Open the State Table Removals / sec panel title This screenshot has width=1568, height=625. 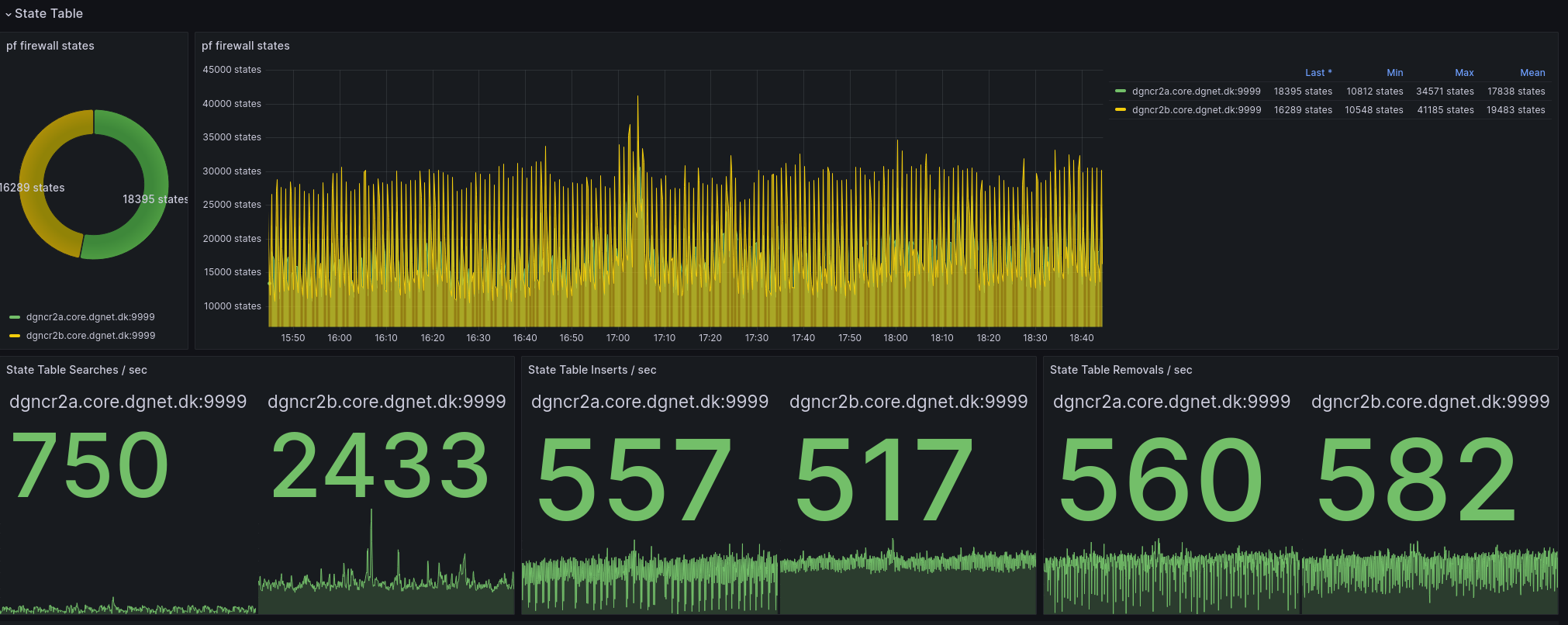coord(1121,370)
